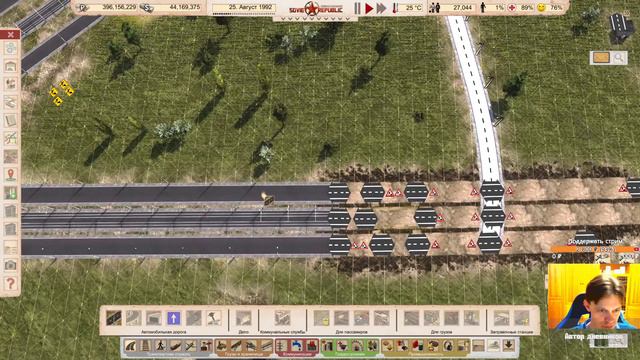The height and width of the screenshot is (360, 640).
Task: Set game speed to normal play
Action: click(369, 8)
